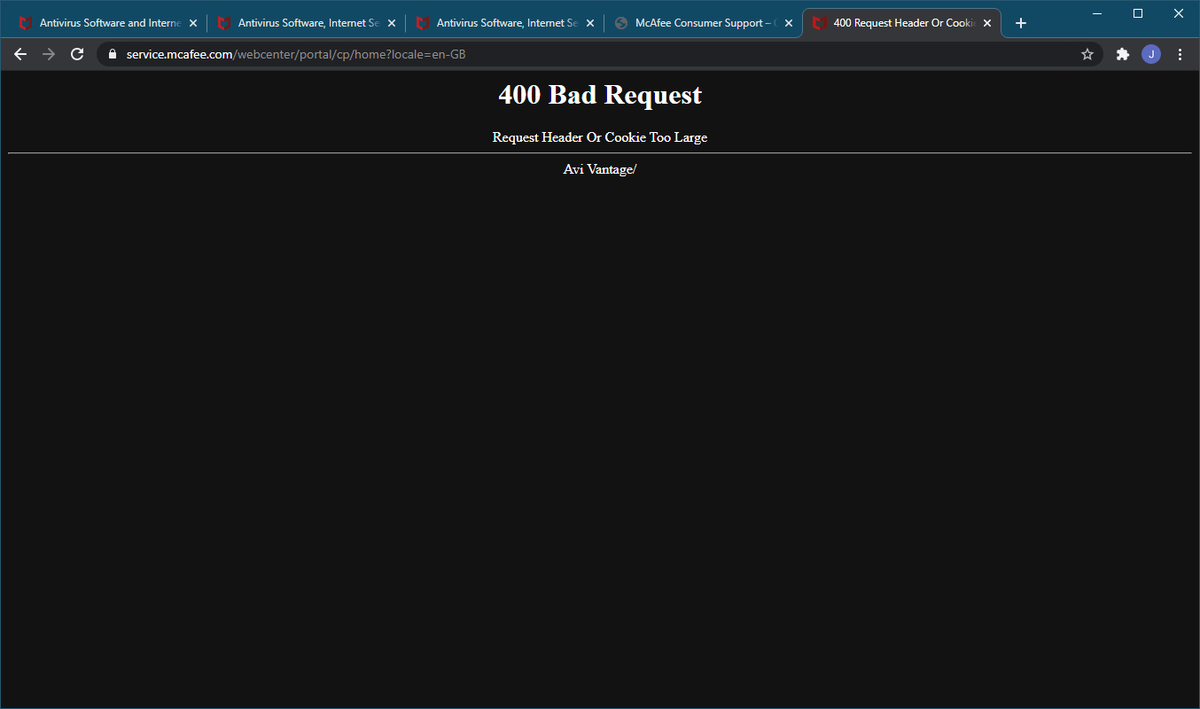This screenshot has height=709, width=1200.
Task: View site info via the lock icon
Action: click(x=112, y=54)
